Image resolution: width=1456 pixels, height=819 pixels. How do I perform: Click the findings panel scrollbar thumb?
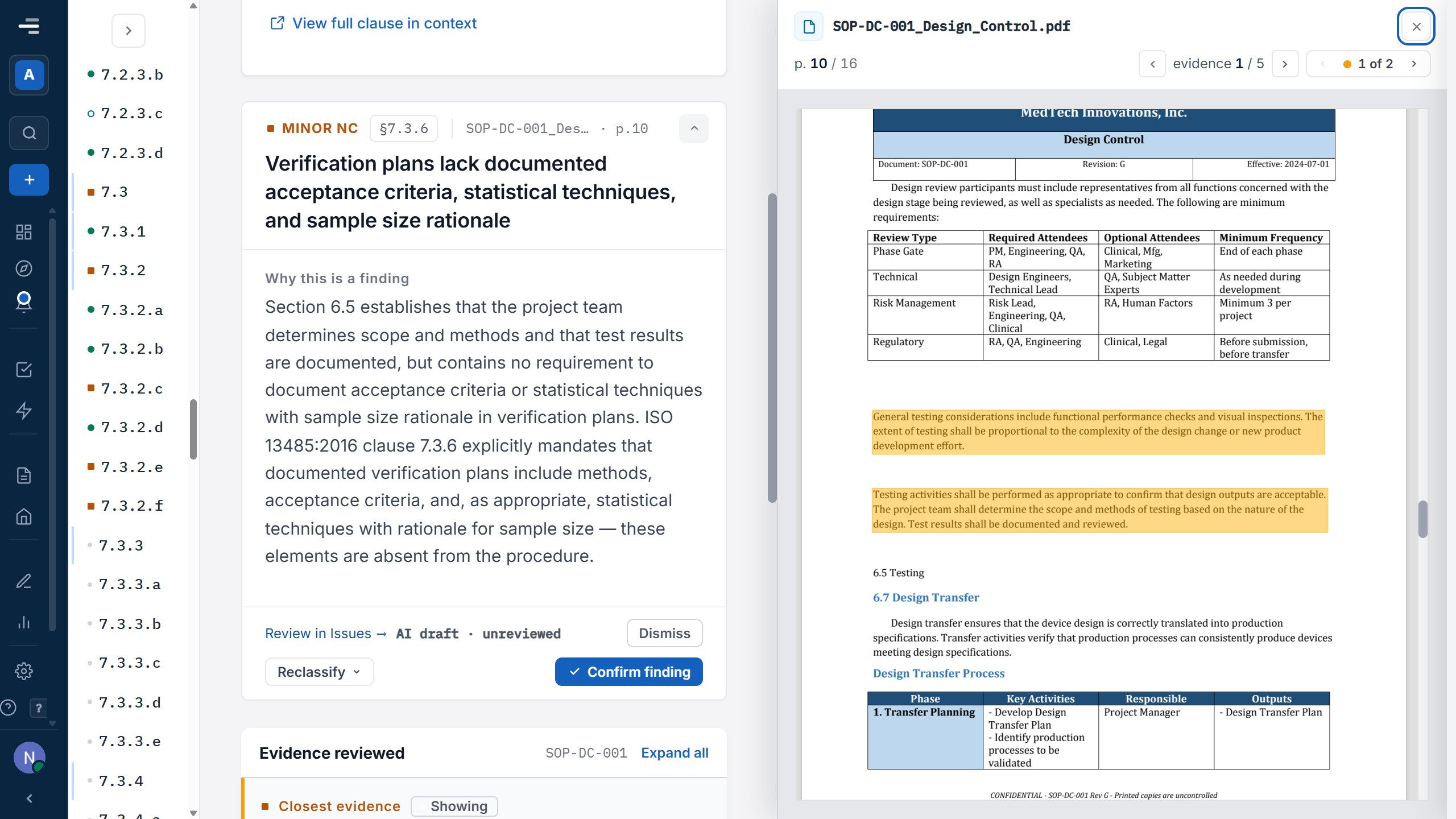click(772, 348)
